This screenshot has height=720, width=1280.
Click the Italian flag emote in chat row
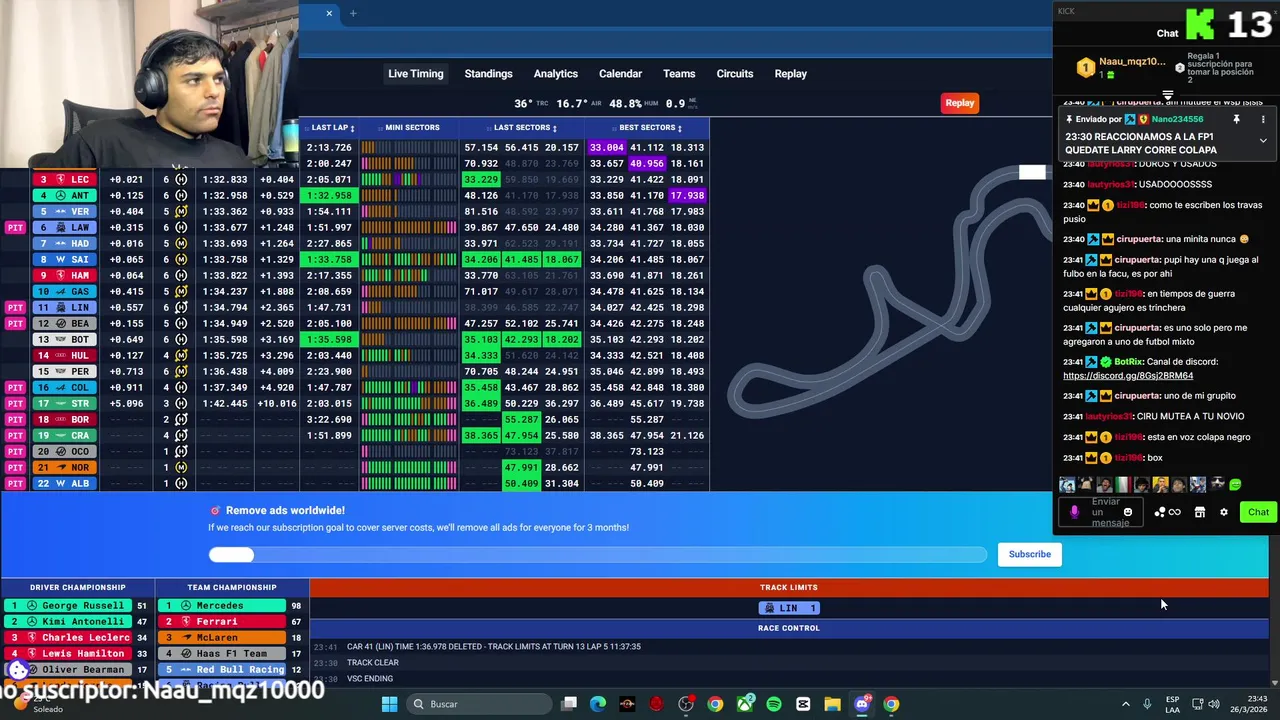click(x=1123, y=485)
